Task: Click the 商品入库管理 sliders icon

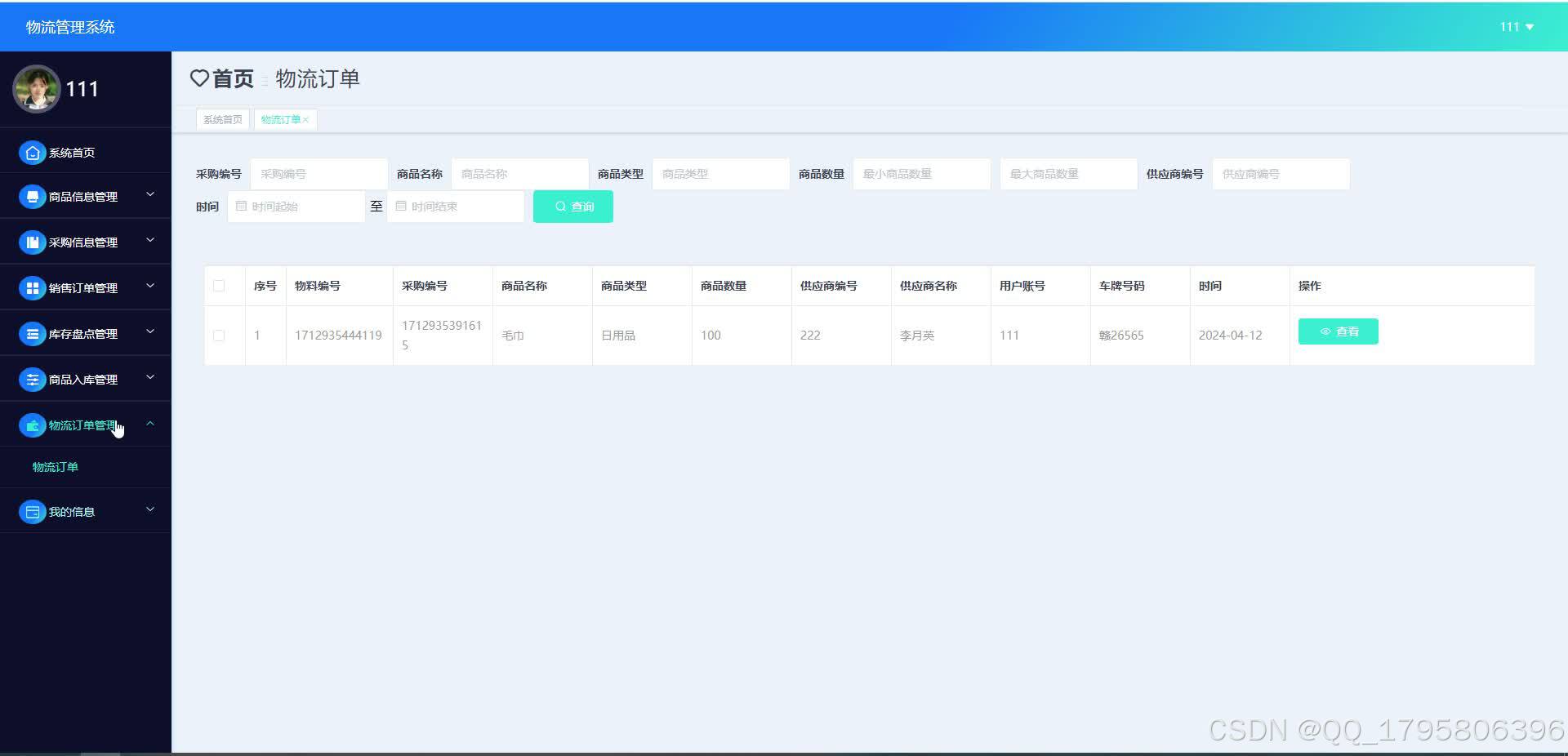Action: point(32,380)
